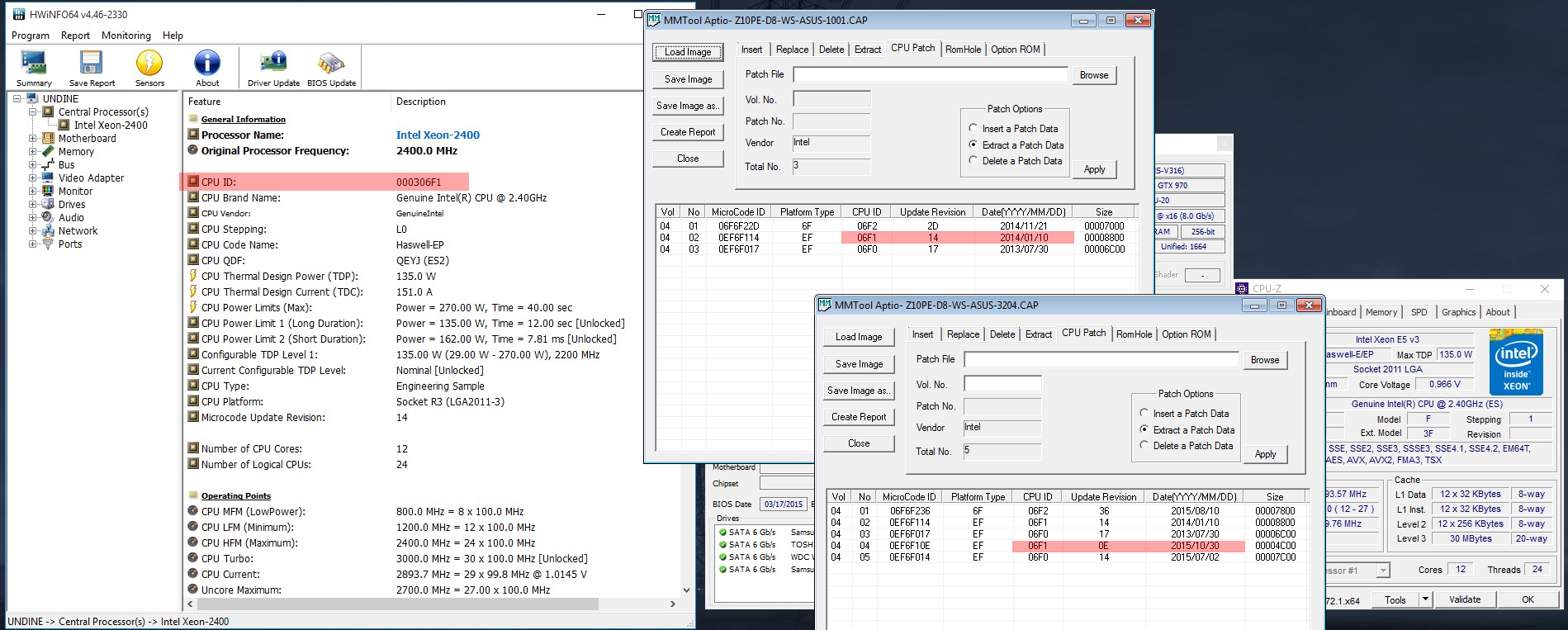This screenshot has width=1568, height=630.
Task: Click the Graphics tab in CPU-Z
Action: 1458,312
